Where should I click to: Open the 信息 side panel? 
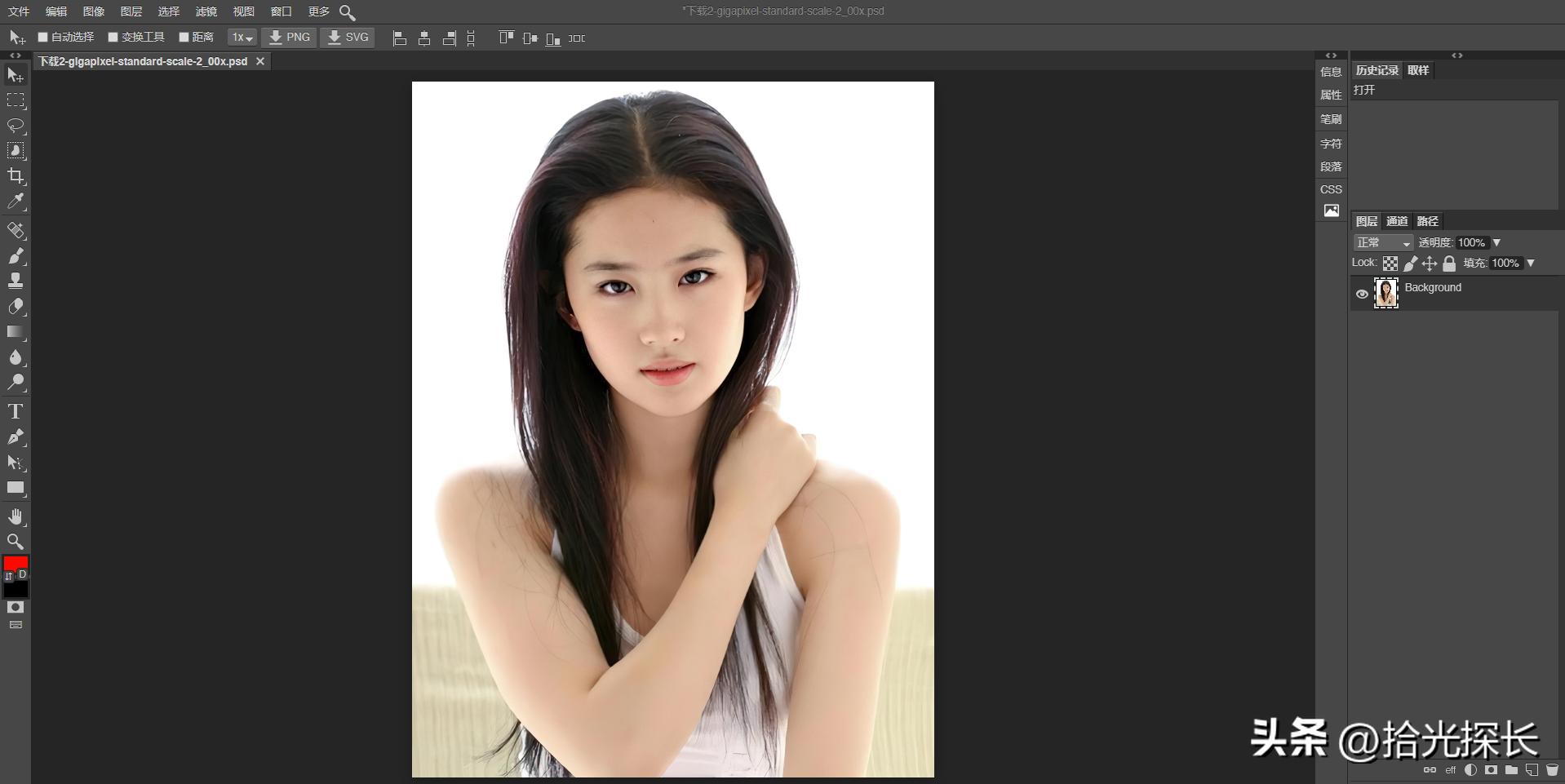(x=1332, y=72)
